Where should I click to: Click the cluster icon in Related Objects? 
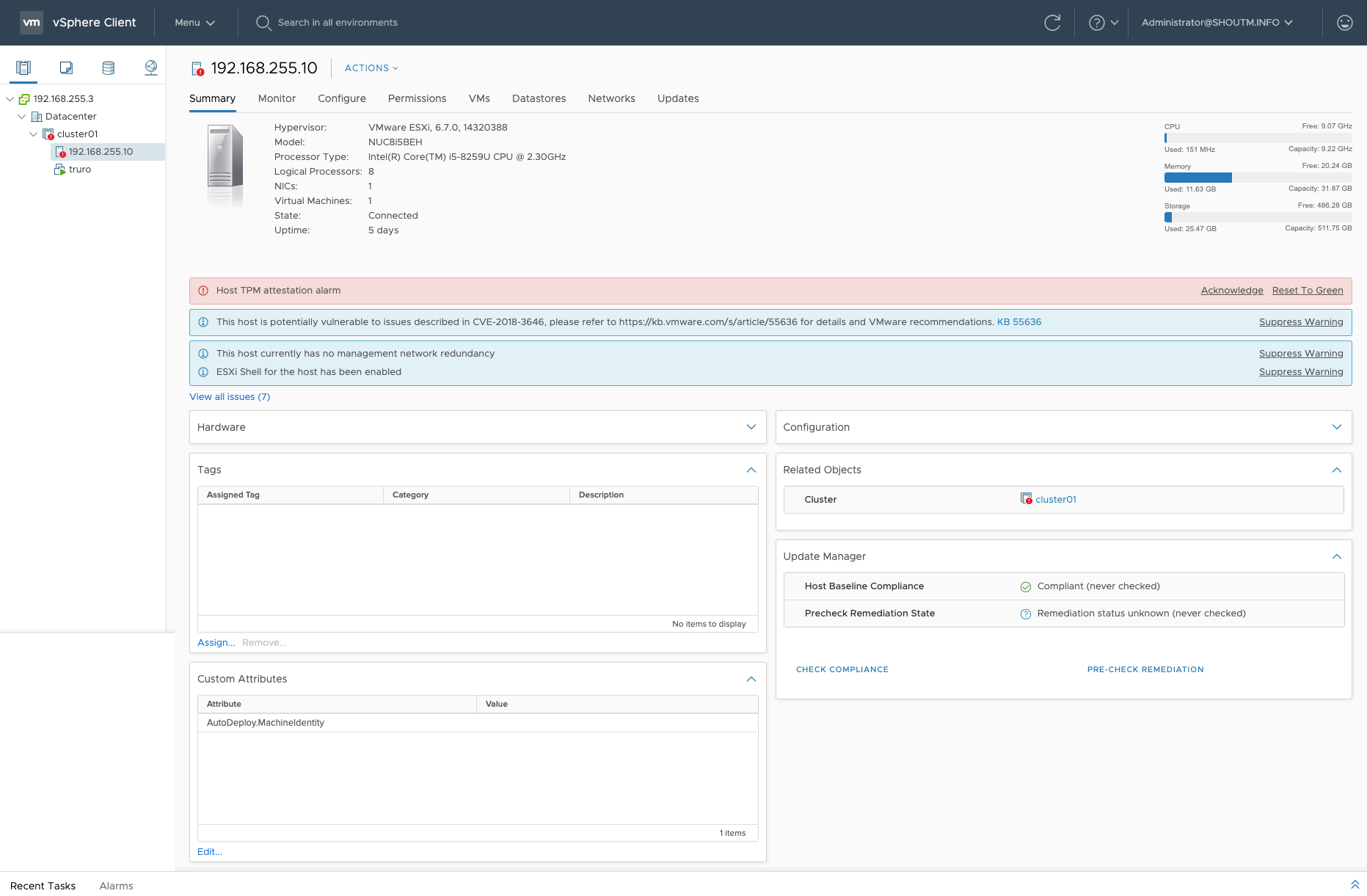(x=1027, y=499)
